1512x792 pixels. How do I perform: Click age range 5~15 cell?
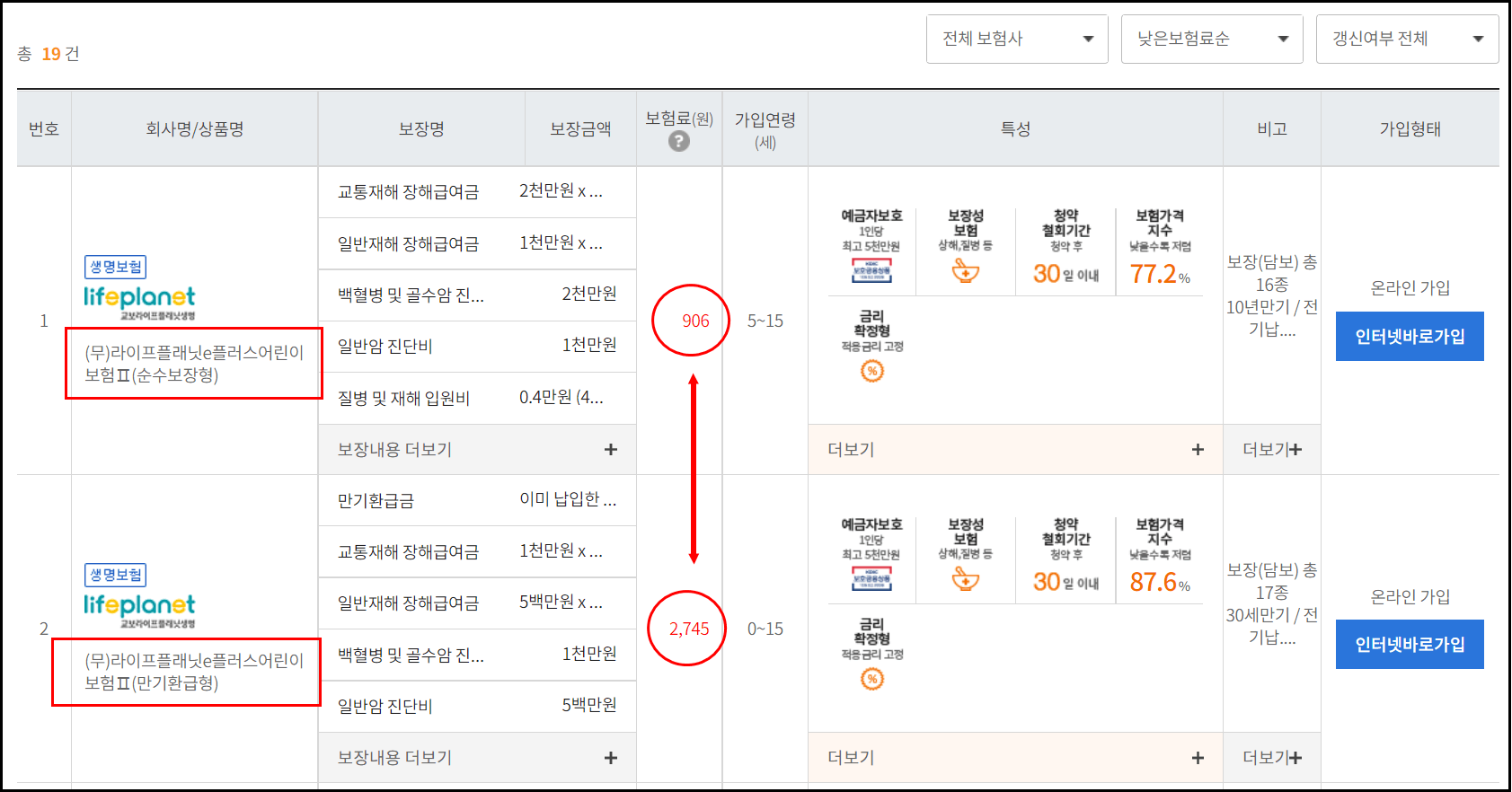tap(765, 321)
